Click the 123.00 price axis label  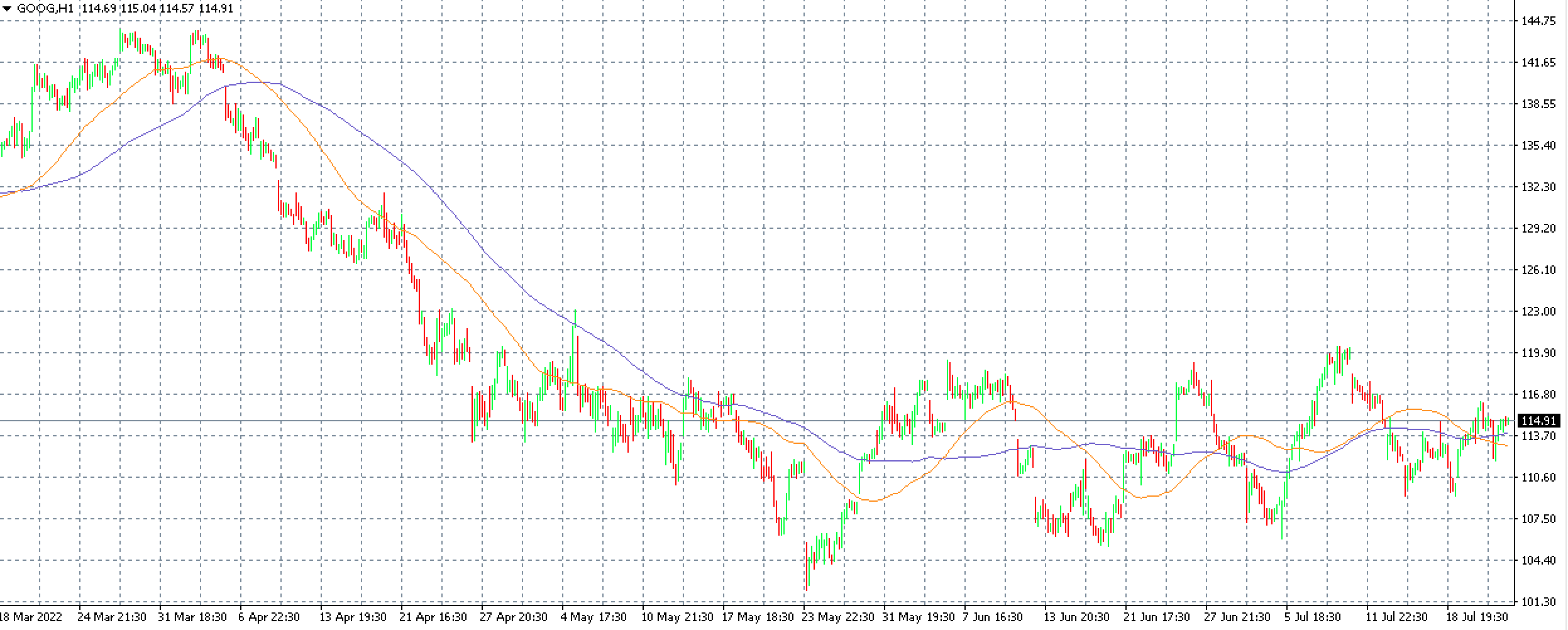click(x=1538, y=311)
